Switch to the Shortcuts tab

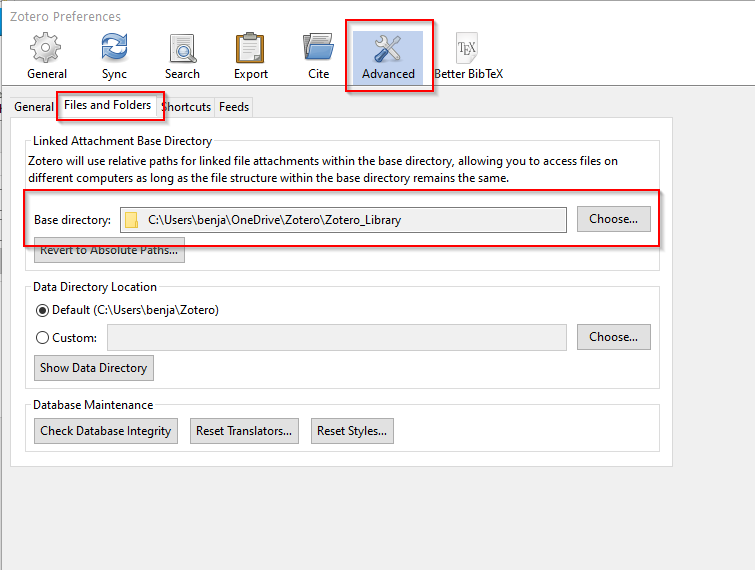pyautogui.click(x=186, y=107)
